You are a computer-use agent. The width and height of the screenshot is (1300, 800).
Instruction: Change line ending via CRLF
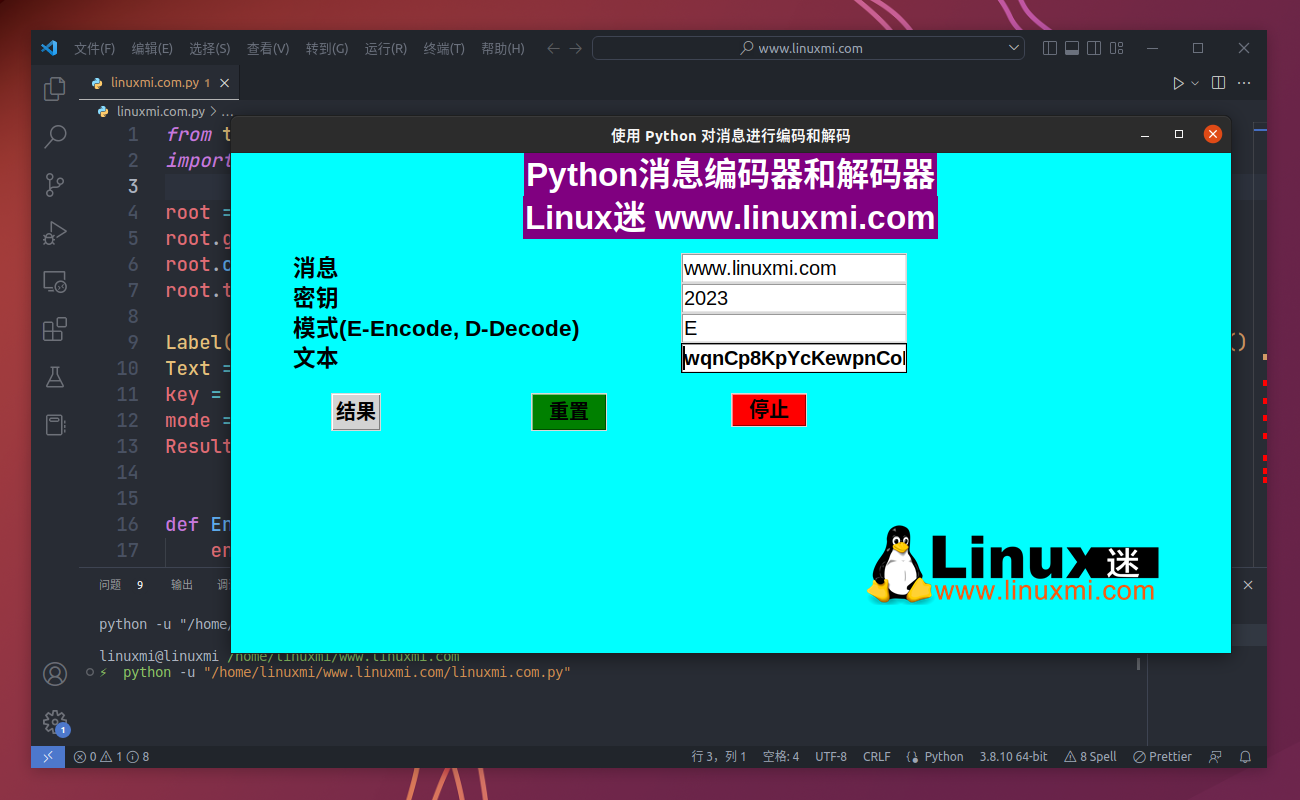pyautogui.click(x=877, y=757)
